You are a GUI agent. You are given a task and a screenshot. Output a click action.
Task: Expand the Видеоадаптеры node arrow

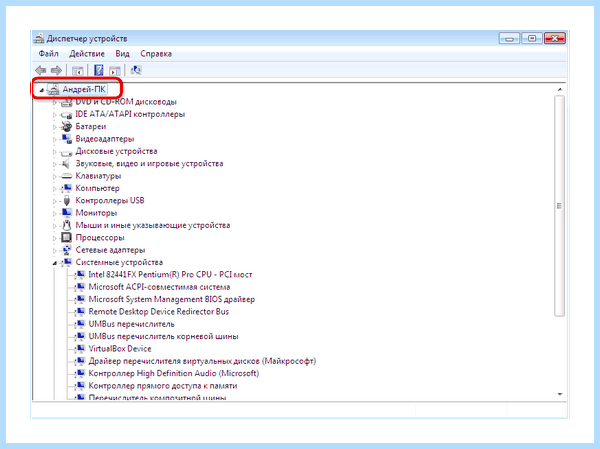click(54, 139)
